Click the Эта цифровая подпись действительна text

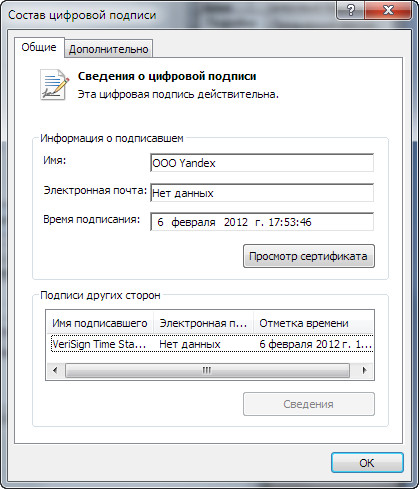click(178, 94)
